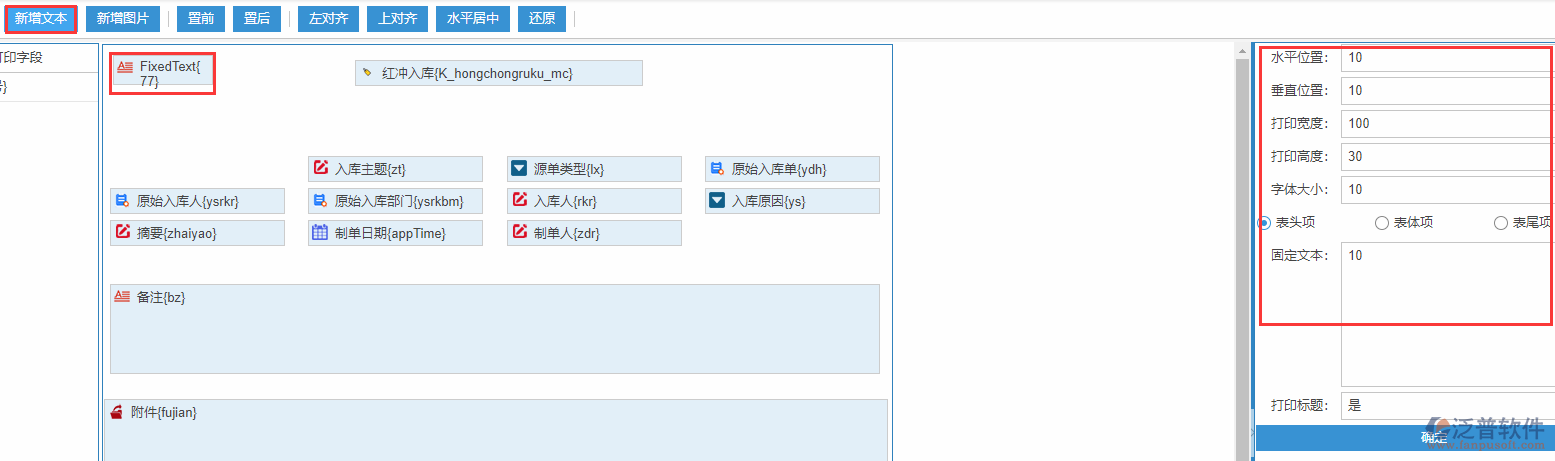Screen dimensions: 1555x461
Task: Open the 打印标题 dropdown
Action: [x=1447, y=406]
